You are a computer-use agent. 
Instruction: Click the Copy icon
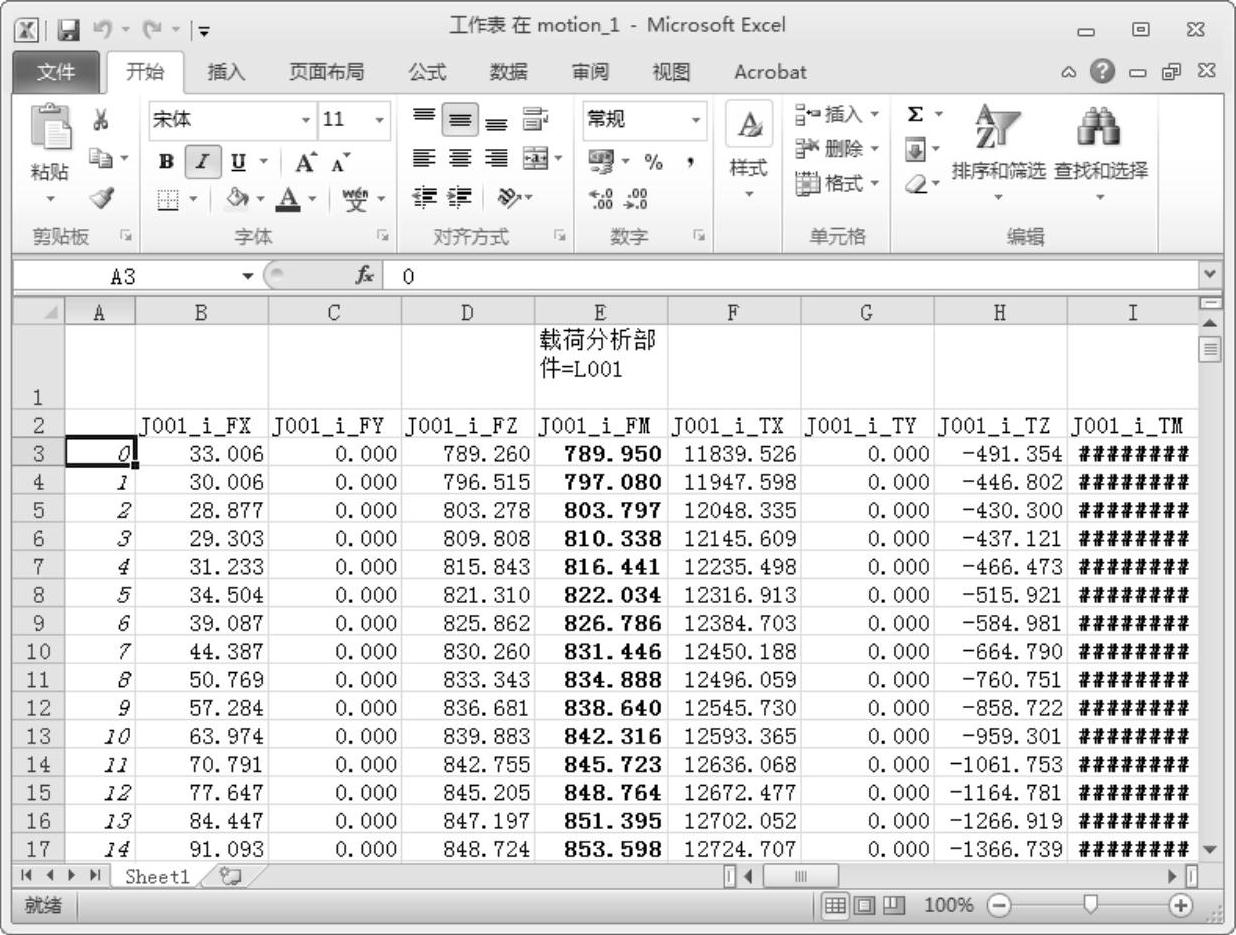[x=100, y=157]
